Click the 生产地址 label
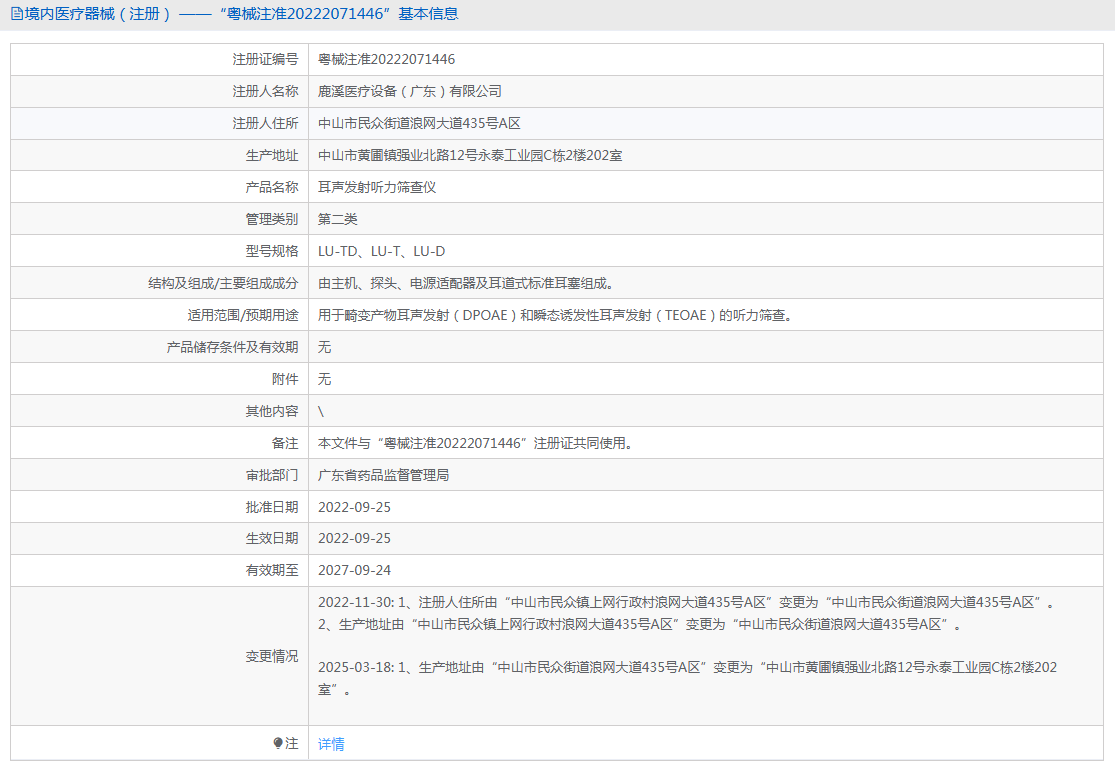The height and width of the screenshot is (770, 1115). 272,155
